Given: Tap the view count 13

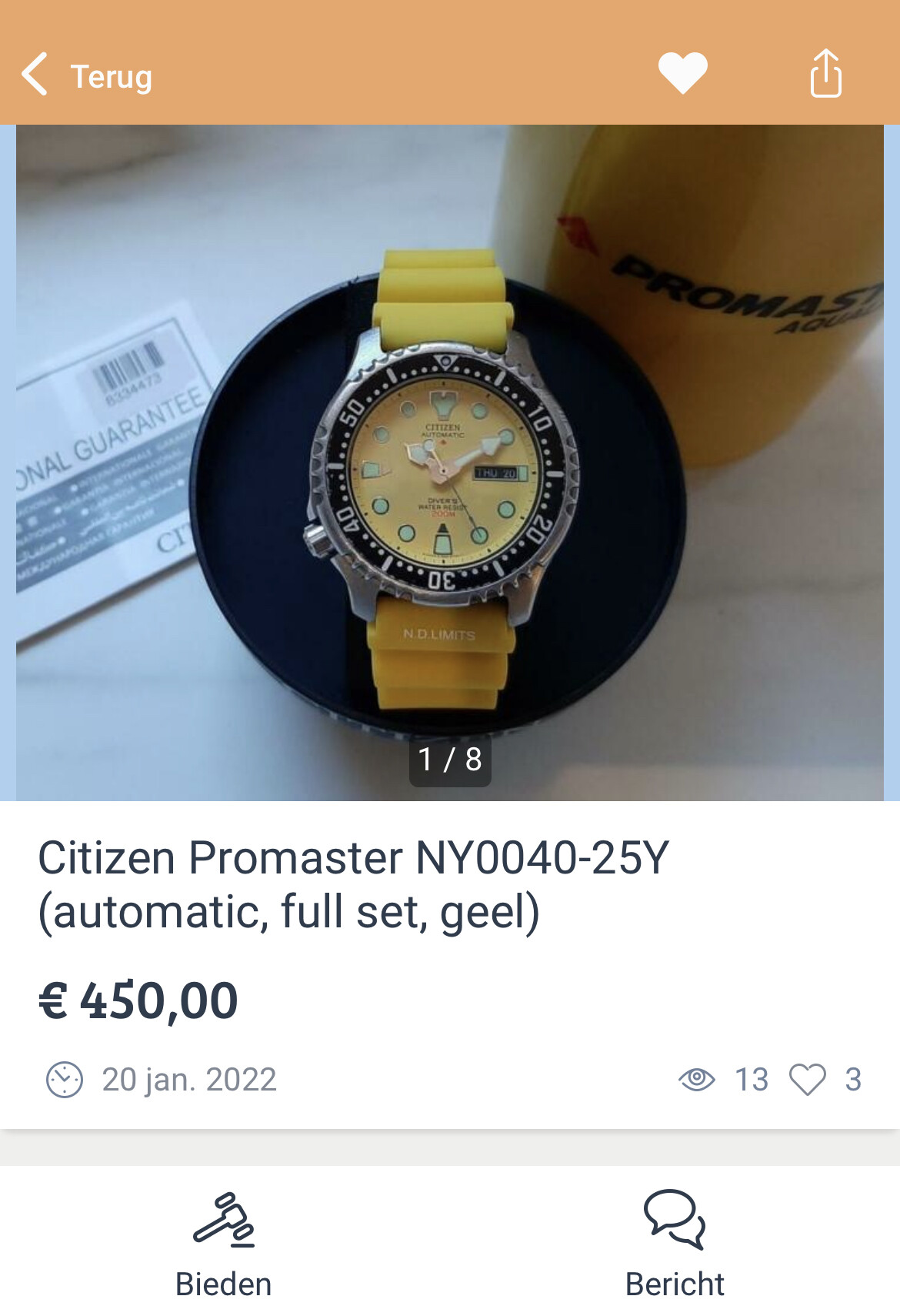Looking at the screenshot, I should (752, 1080).
